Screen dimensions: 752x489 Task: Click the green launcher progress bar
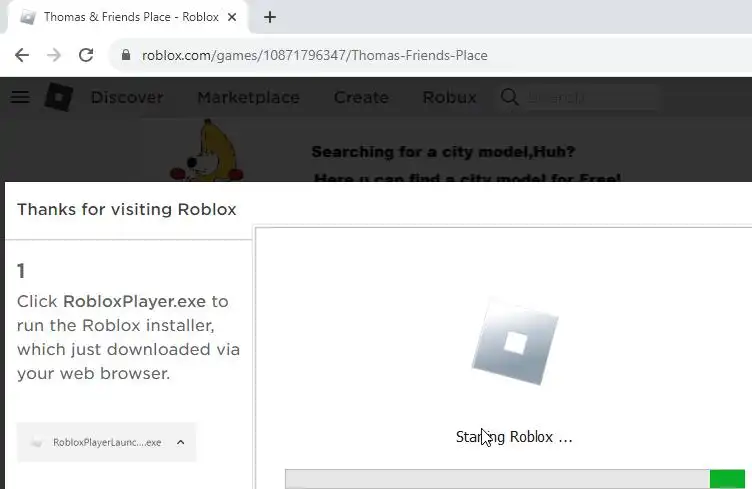pyautogui.click(x=727, y=479)
